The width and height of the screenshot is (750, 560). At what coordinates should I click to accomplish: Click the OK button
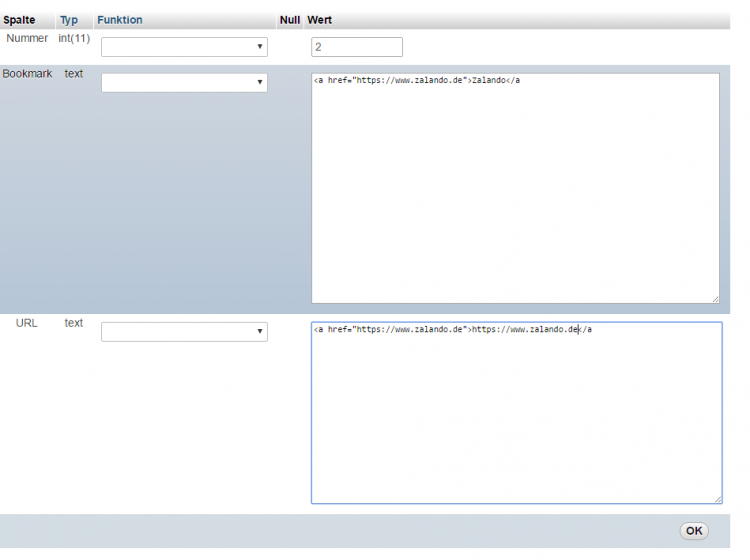[694, 531]
